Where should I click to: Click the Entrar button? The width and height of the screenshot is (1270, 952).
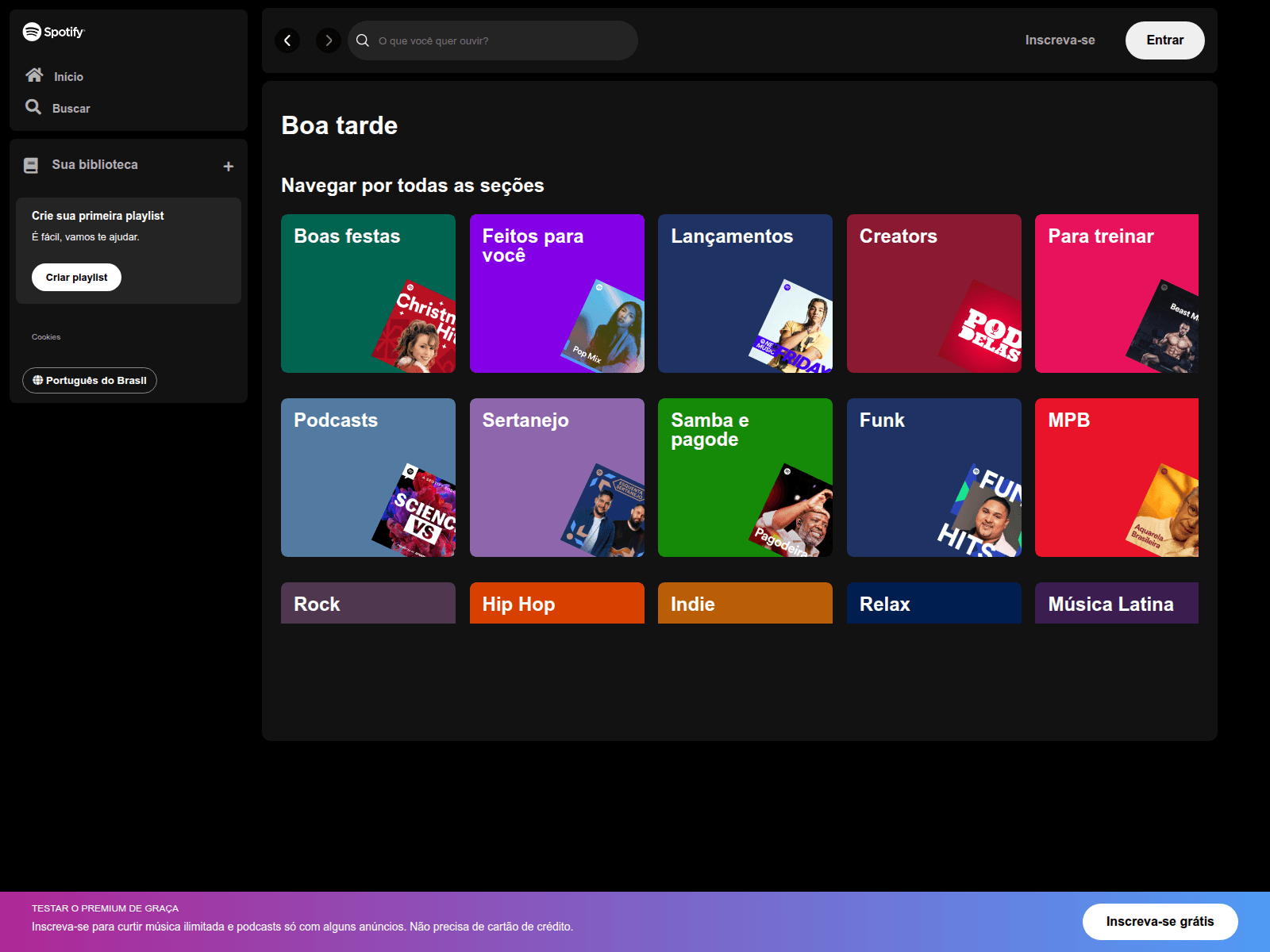pyautogui.click(x=1164, y=40)
